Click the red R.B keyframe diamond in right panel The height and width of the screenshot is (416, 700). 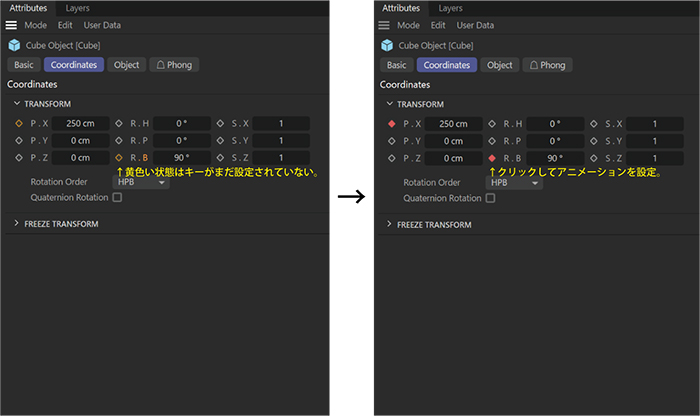tap(492, 158)
